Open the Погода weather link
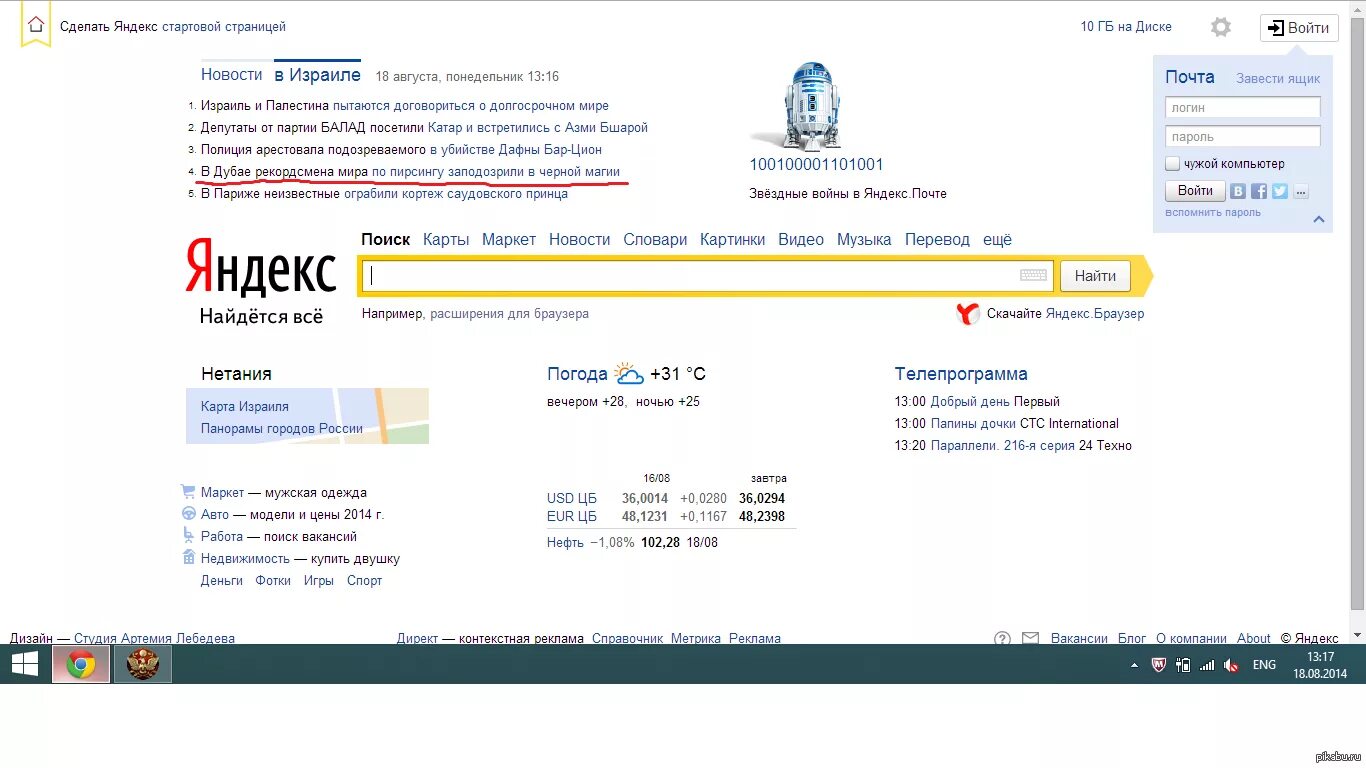 point(577,374)
